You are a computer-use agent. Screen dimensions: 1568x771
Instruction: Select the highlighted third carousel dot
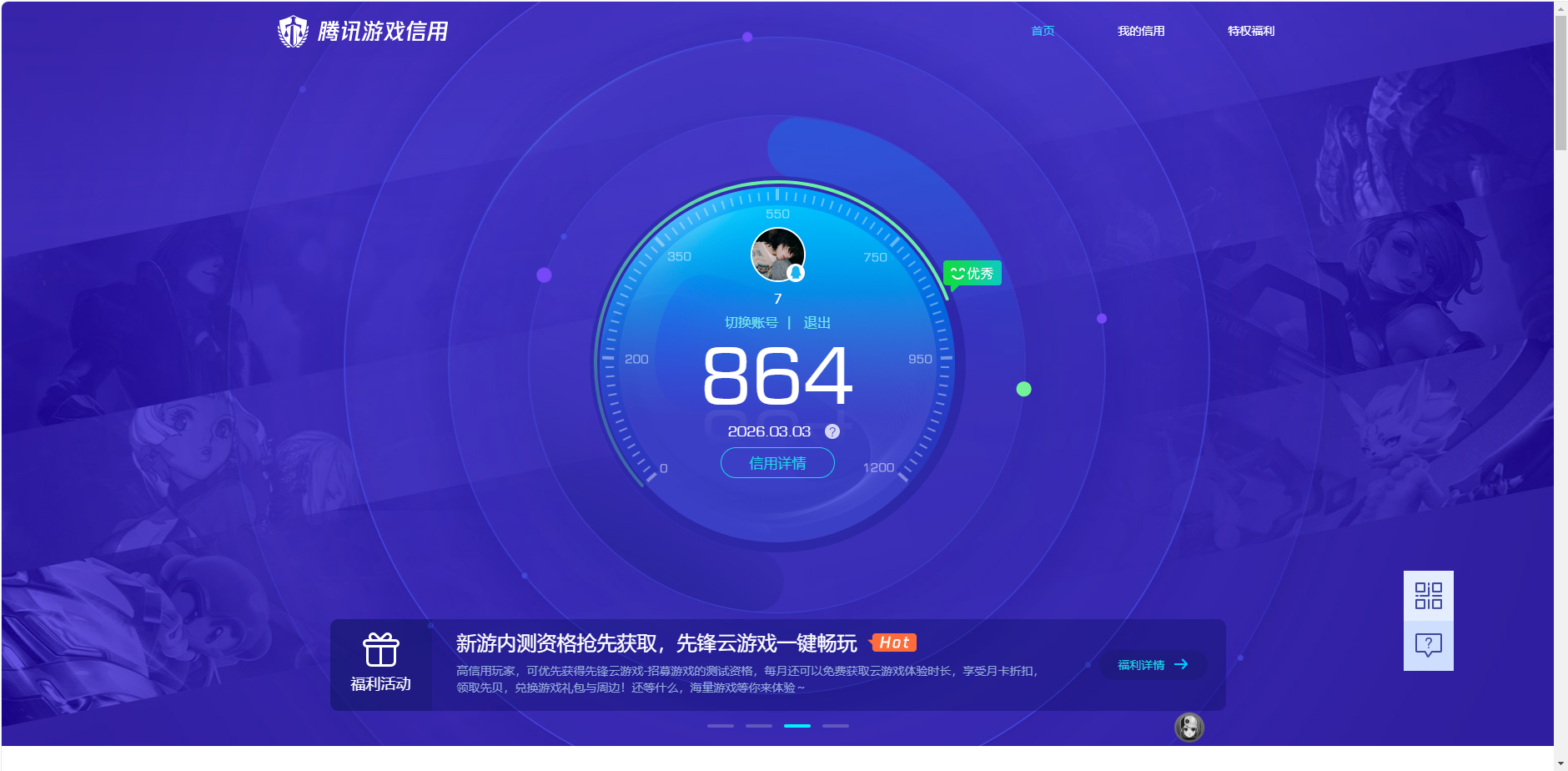[799, 726]
